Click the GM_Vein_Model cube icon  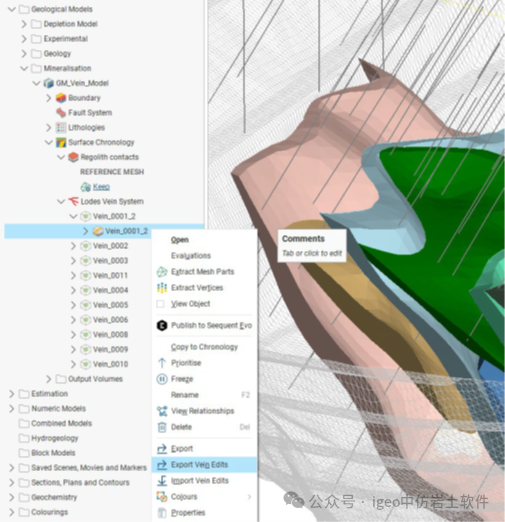coord(49,83)
